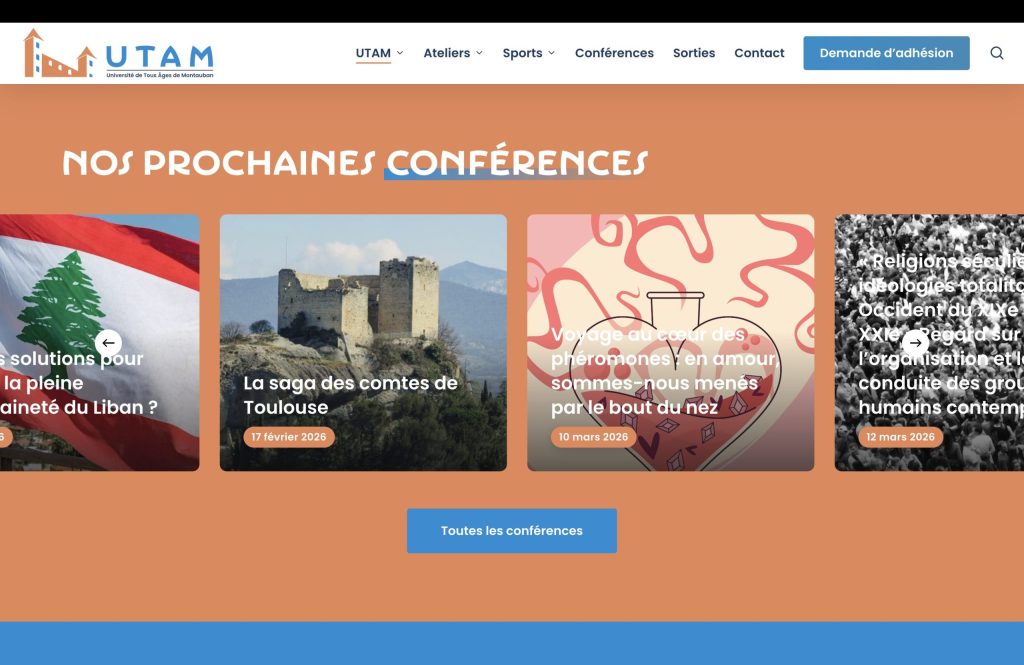Open the Conférences menu item
This screenshot has width=1024, height=665.
click(614, 53)
